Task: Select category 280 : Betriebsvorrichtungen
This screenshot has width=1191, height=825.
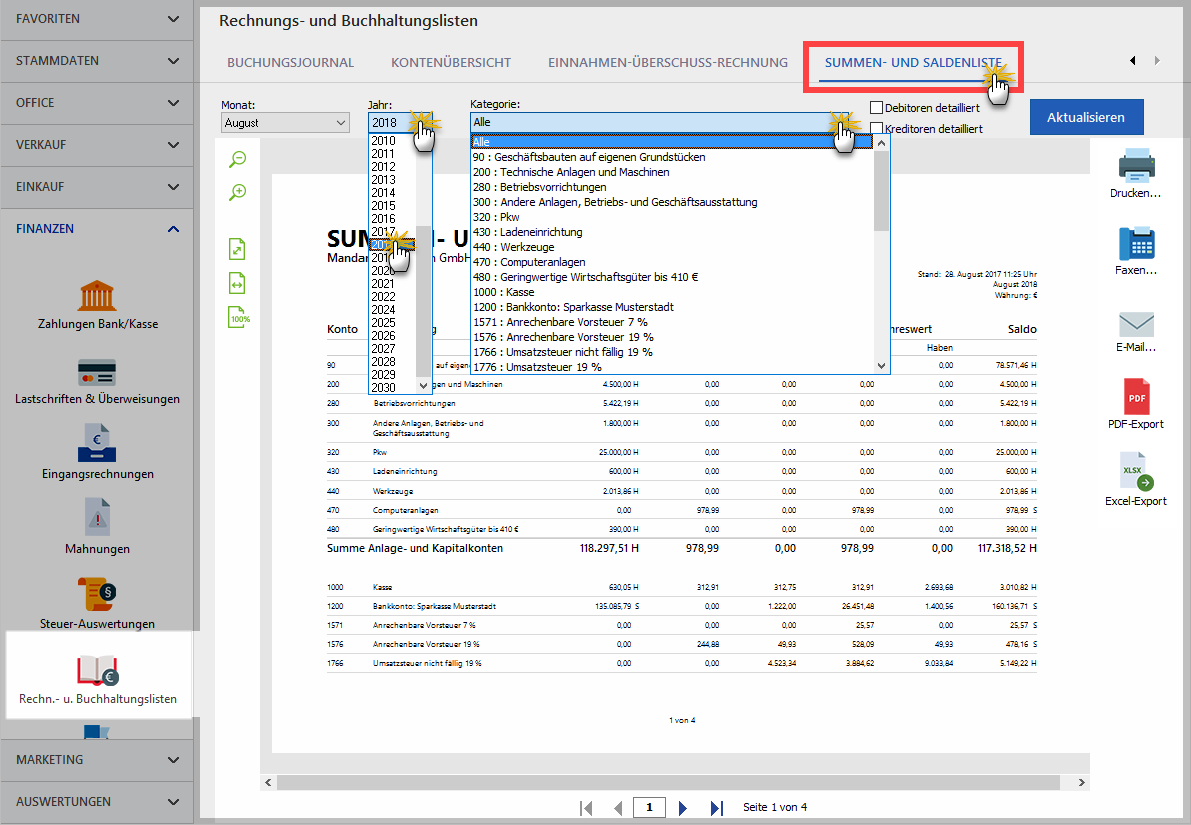Action: point(672,187)
